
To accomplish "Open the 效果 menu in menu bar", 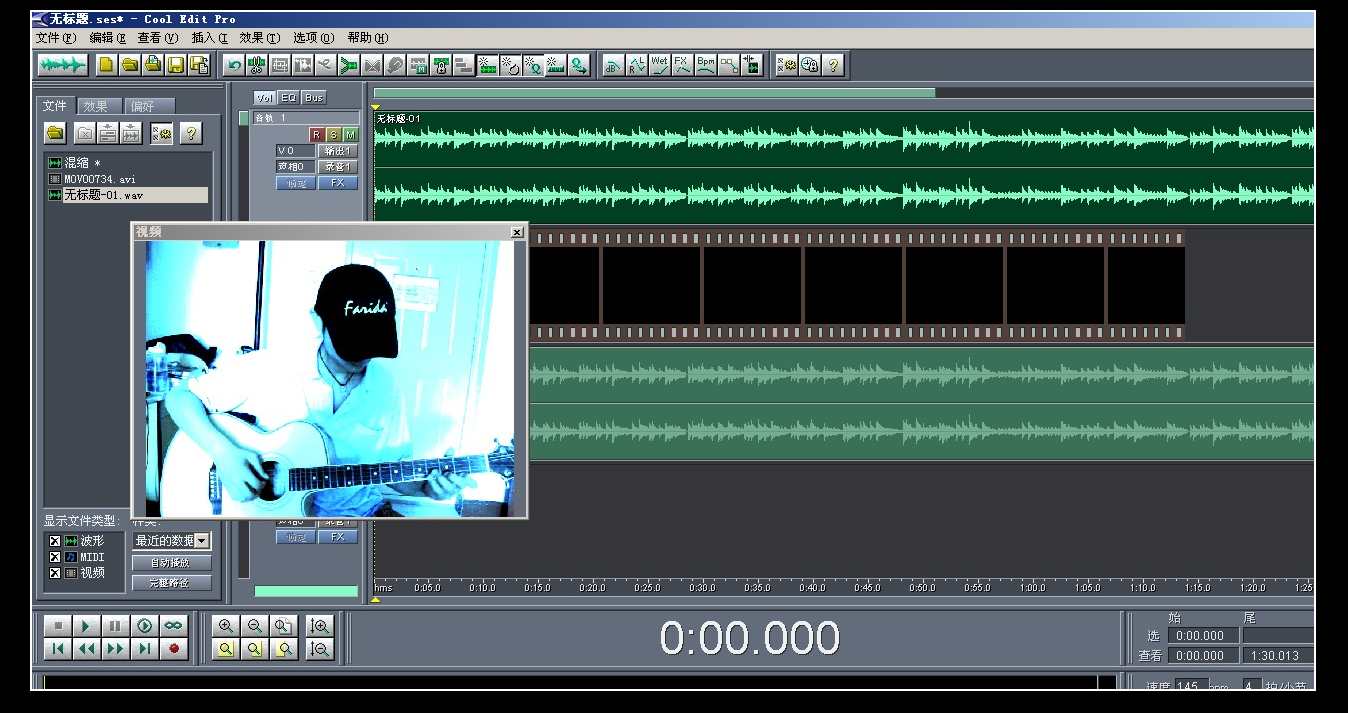I will [x=260, y=38].
